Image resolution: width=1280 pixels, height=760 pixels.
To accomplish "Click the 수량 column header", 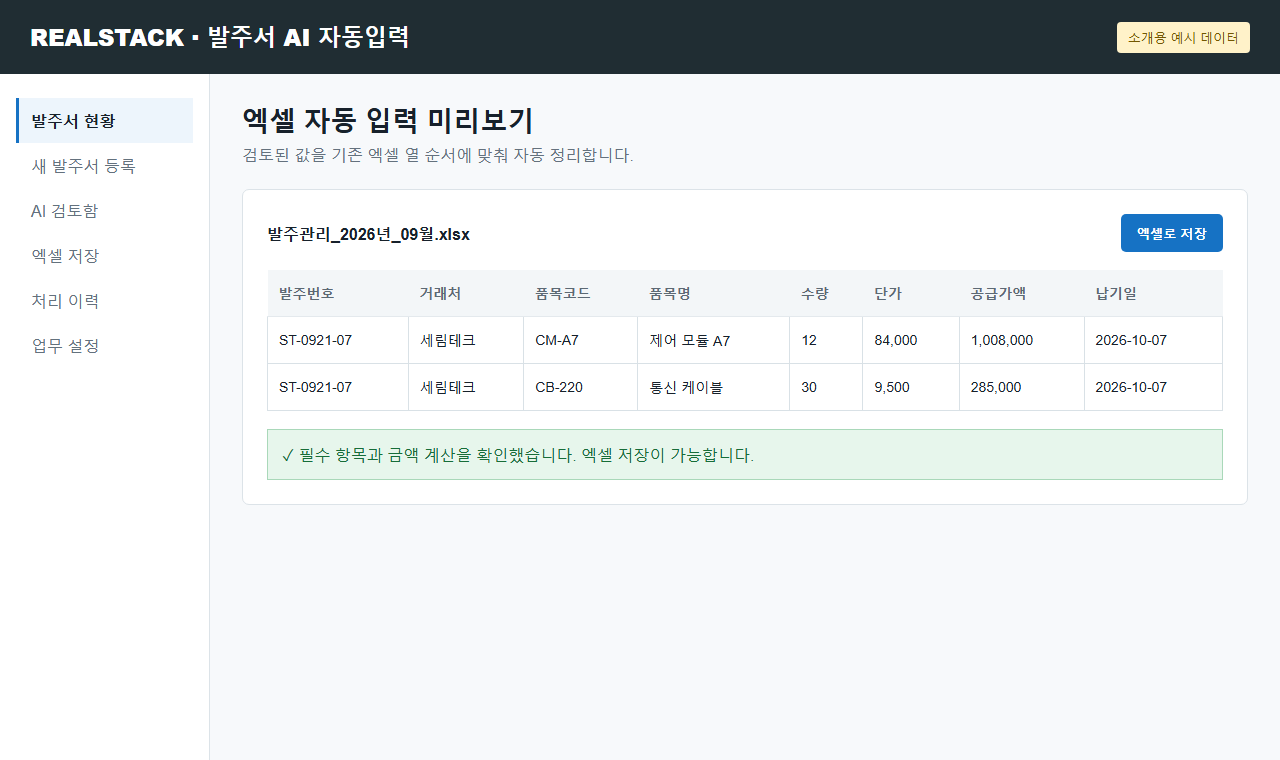I will tap(826, 294).
